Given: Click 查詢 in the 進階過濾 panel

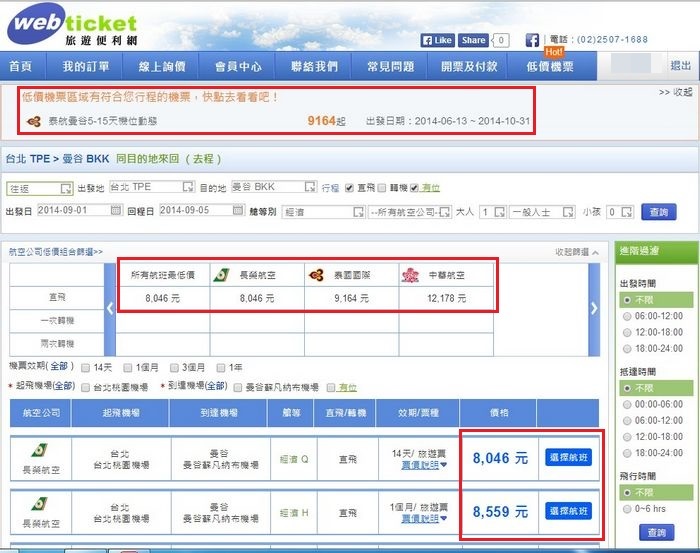Looking at the screenshot, I should click(x=656, y=533).
